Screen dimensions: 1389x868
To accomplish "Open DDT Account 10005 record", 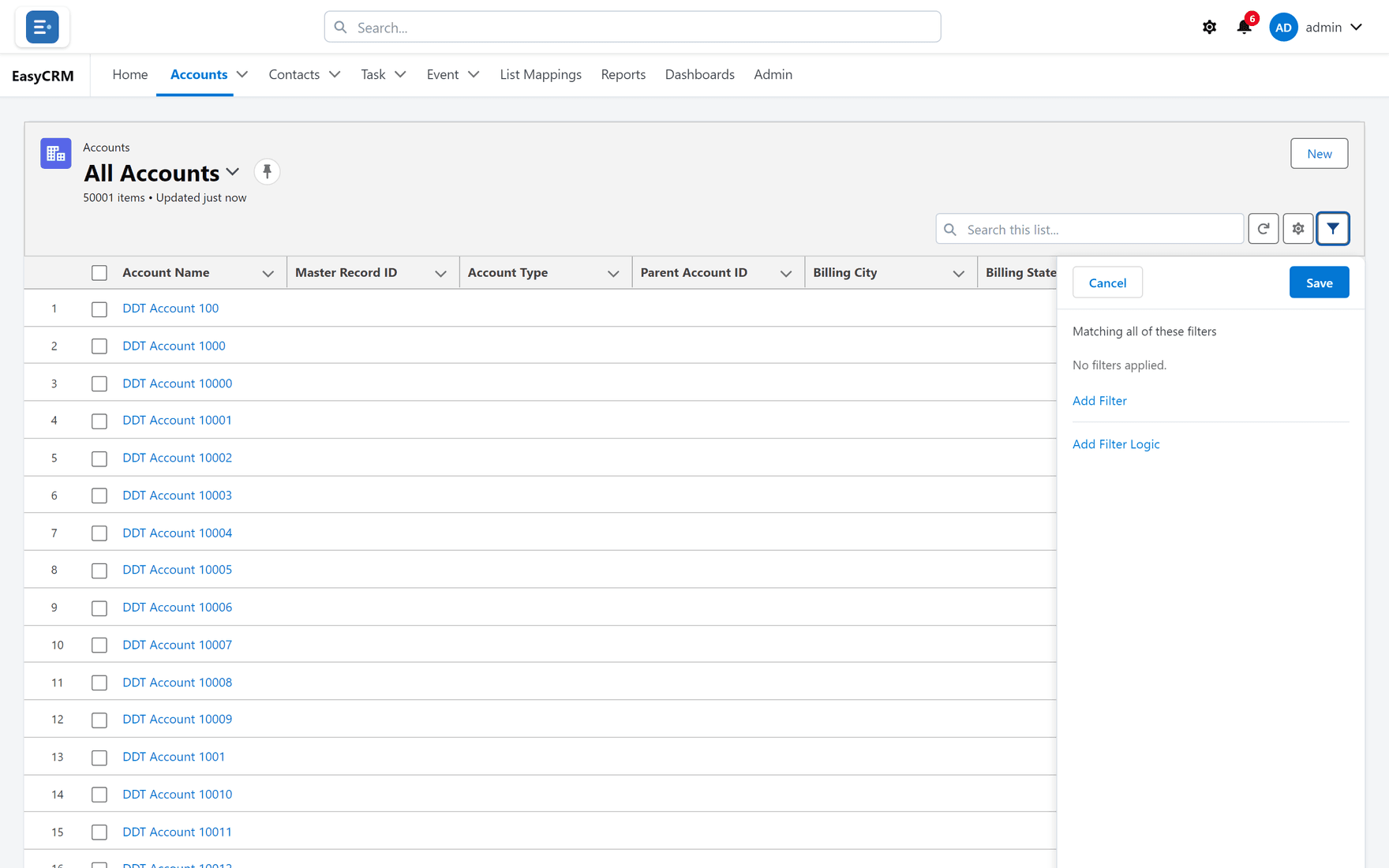I will (x=177, y=570).
